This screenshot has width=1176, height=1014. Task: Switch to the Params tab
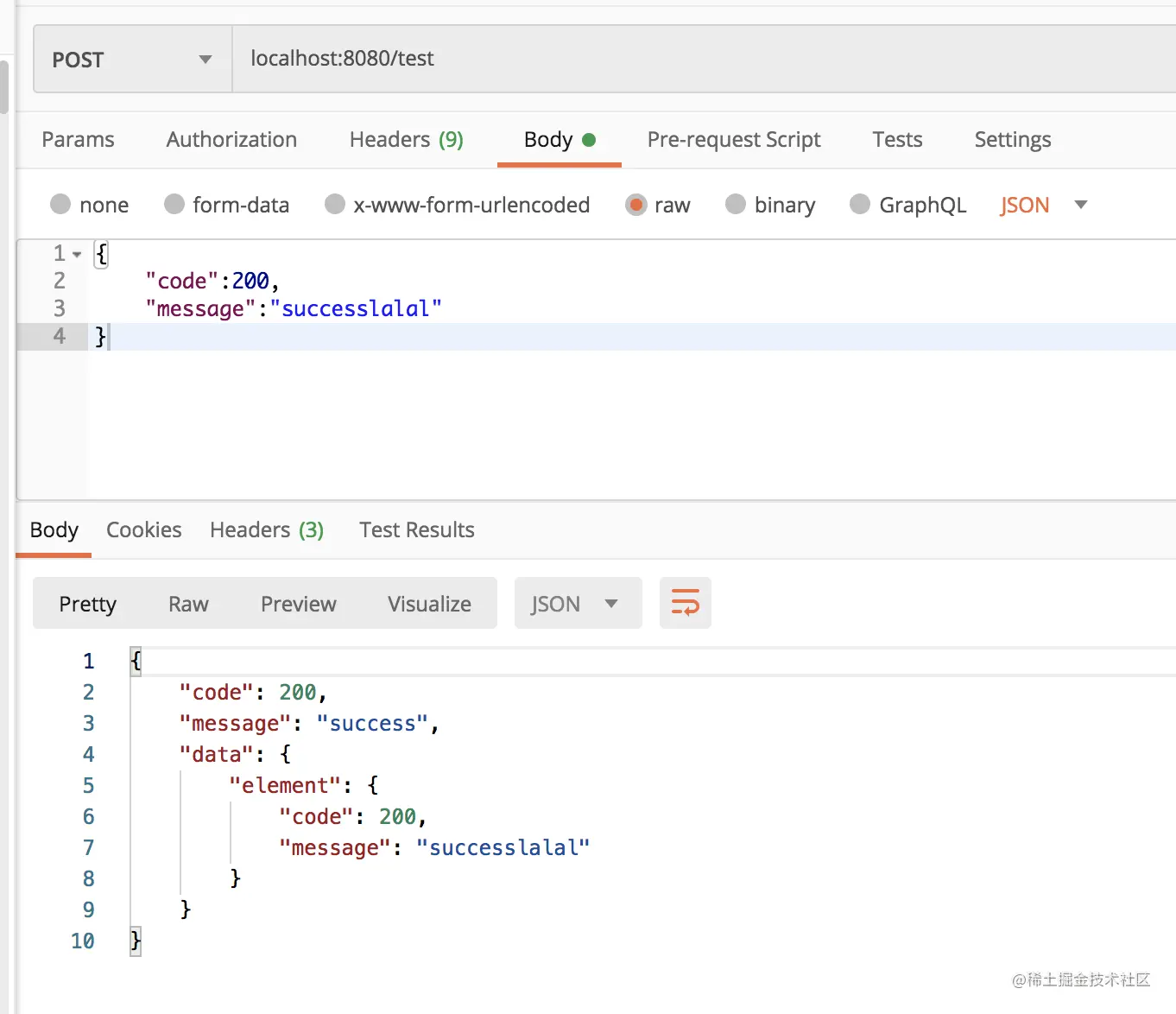click(x=78, y=140)
